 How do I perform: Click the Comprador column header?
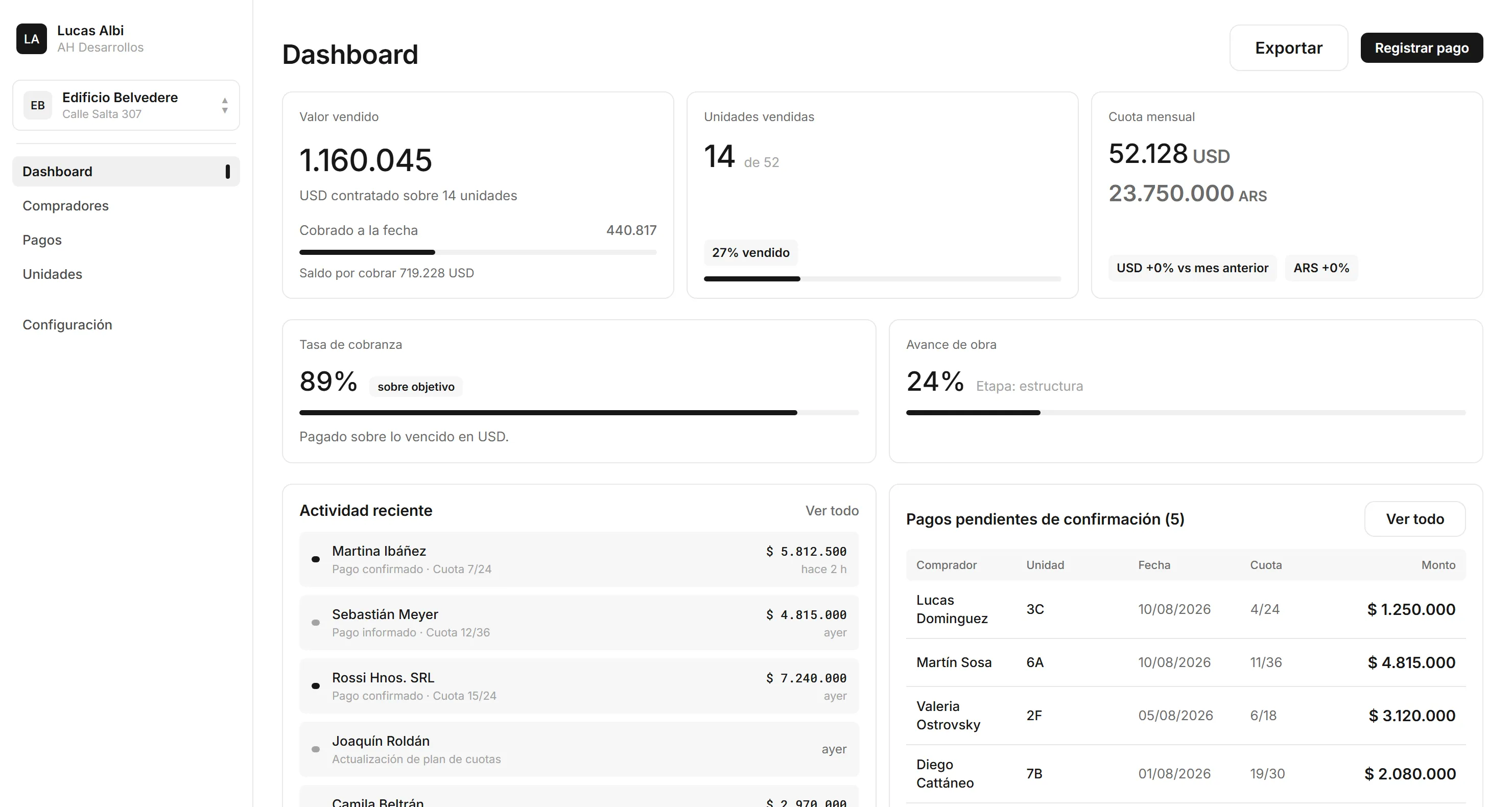tap(946, 564)
